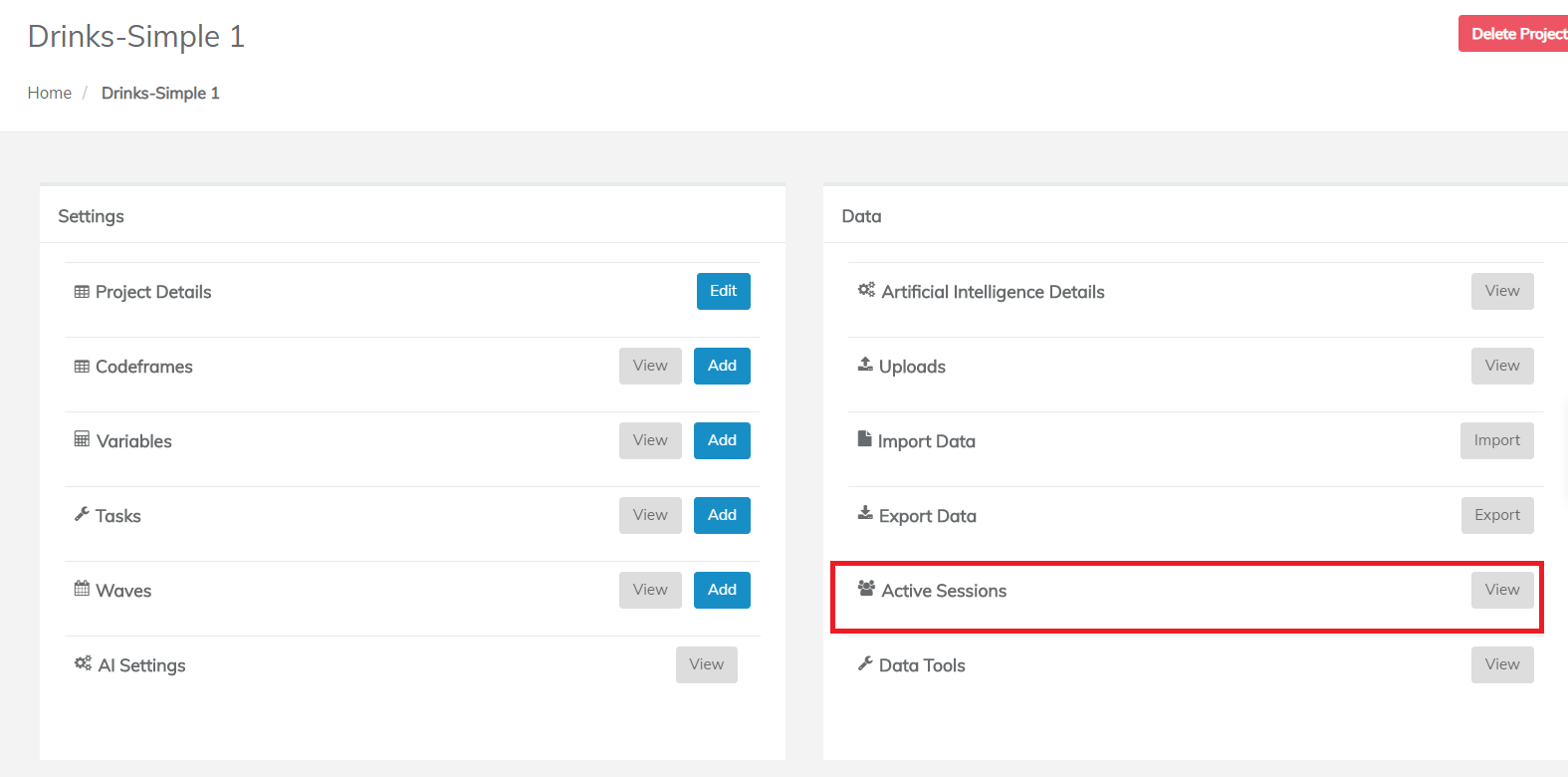Click the Codeframes table icon
1568x777 pixels.
tap(82, 367)
